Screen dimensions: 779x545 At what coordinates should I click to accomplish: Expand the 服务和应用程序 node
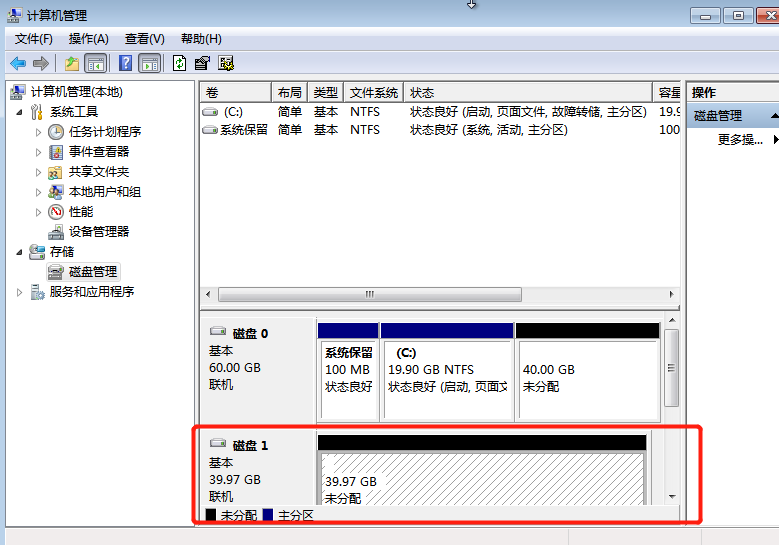pos(19,293)
